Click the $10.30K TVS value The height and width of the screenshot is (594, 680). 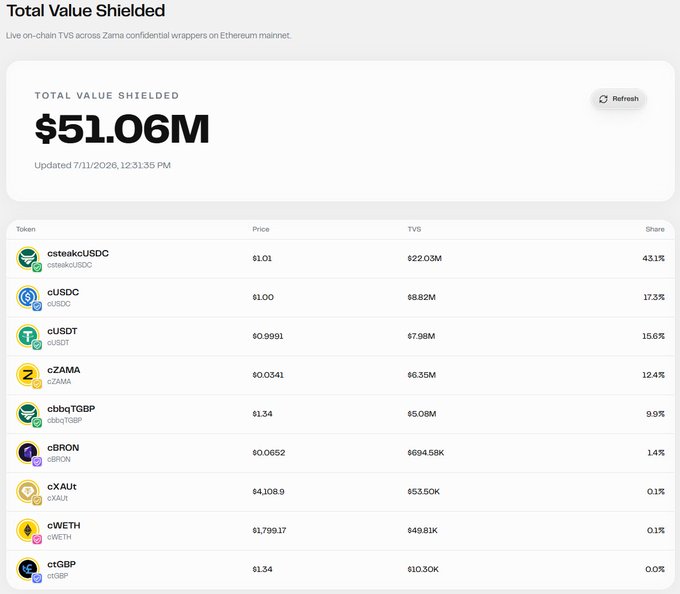coord(423,569)
